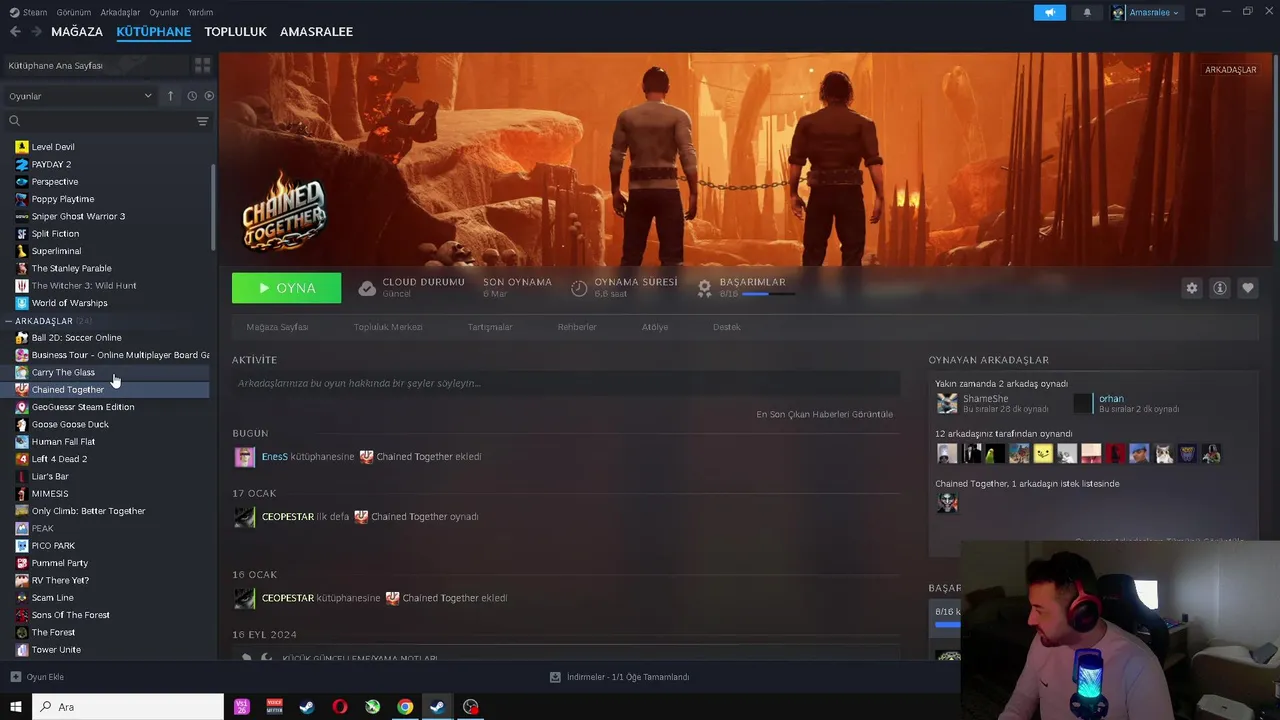Toggle the ready-to-play filter icon
The width and height of the screenshot is (1280, 720).
tap(209, 96)
